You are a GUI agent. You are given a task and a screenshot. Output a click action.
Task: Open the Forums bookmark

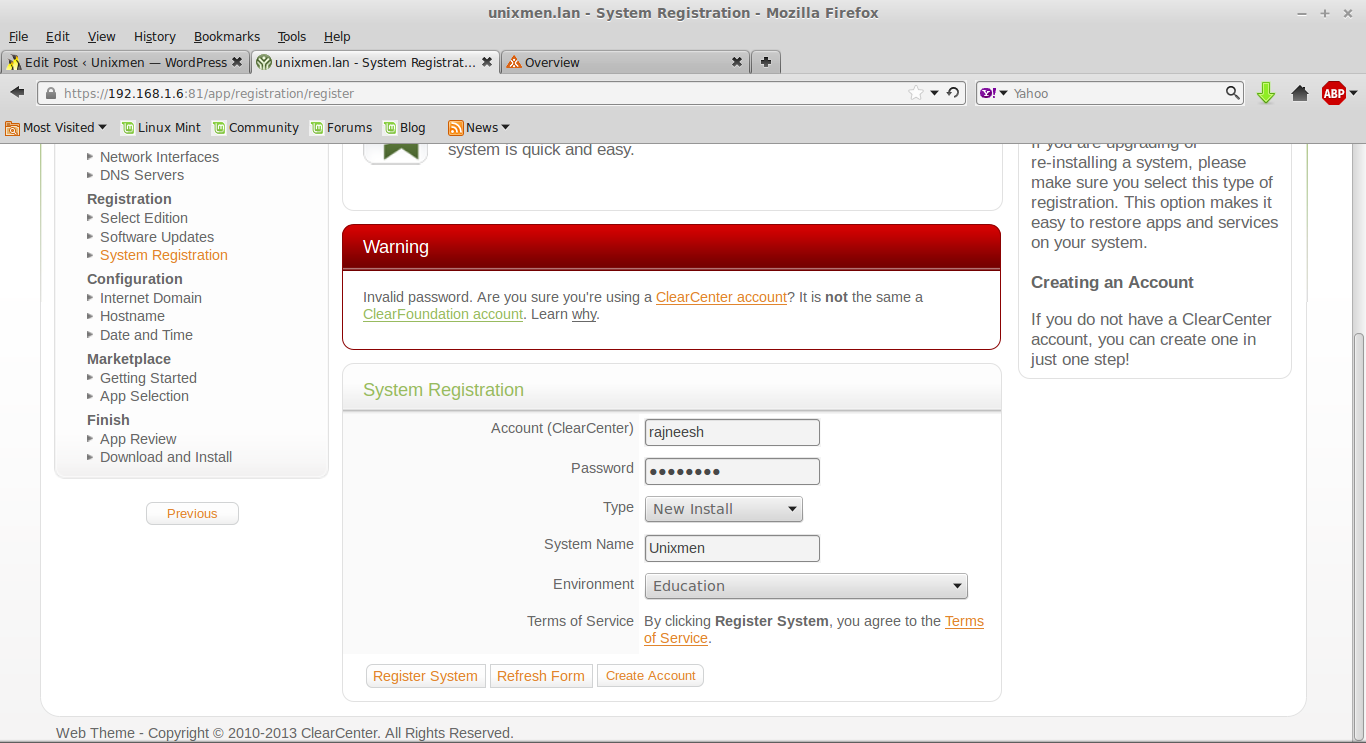340,127
